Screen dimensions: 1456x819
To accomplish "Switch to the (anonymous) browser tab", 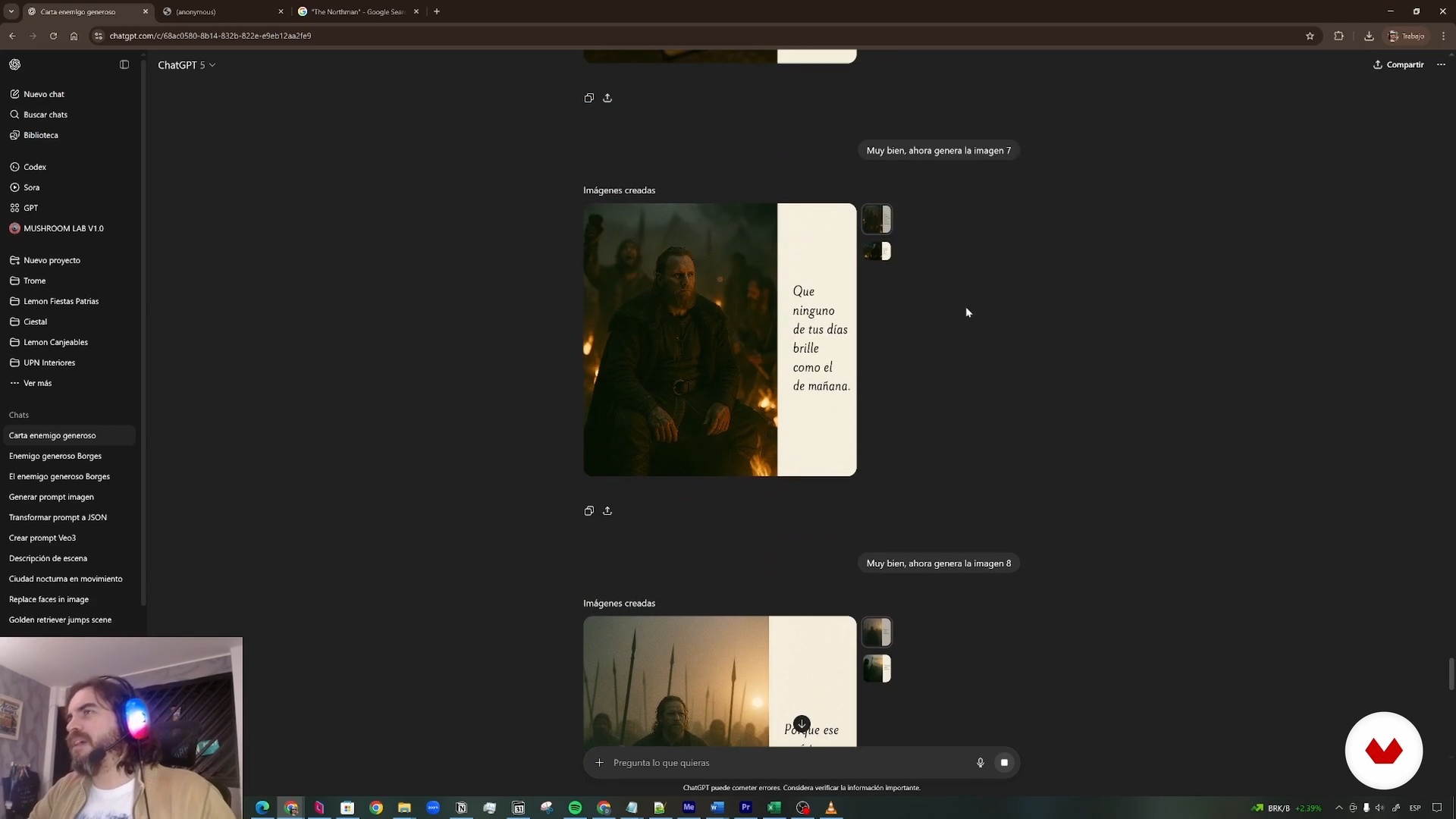I will click(x=221, y=11).
